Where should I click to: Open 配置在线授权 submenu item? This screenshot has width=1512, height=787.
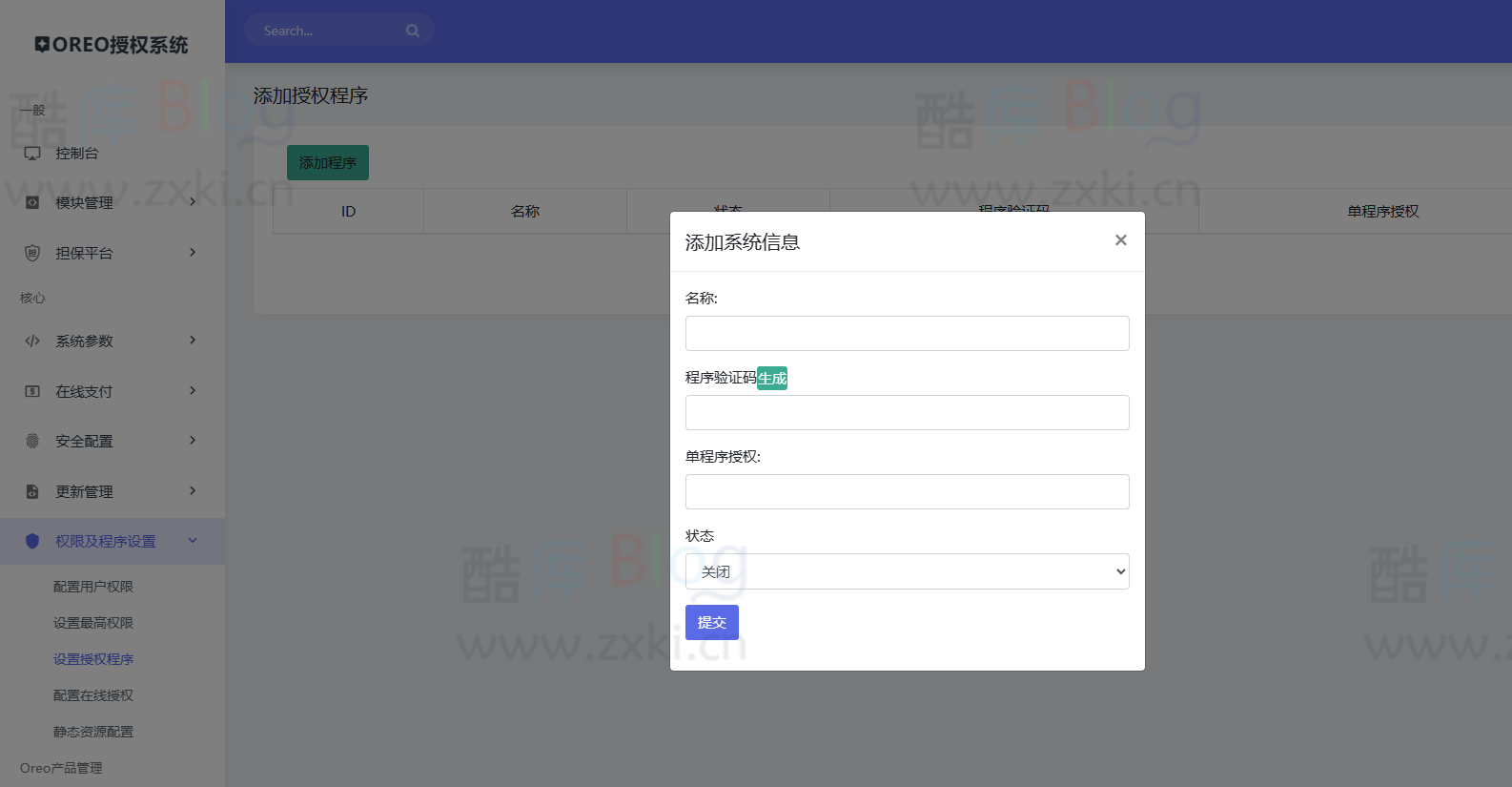93,695
